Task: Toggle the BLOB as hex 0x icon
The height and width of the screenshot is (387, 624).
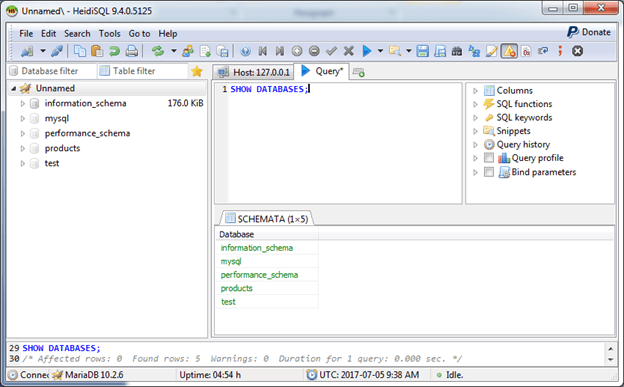Action: (x=526, y=51)
